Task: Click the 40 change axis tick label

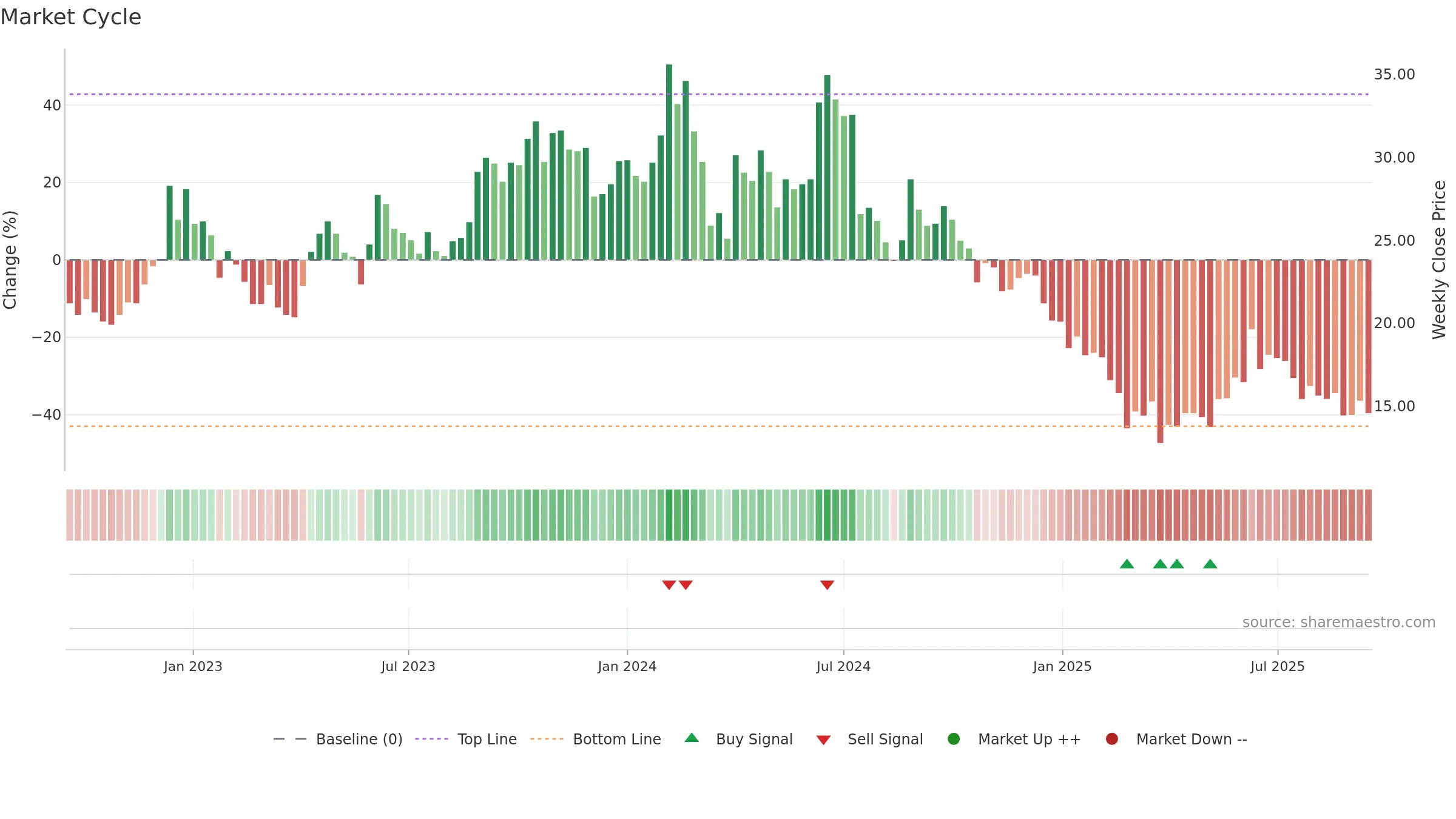Action: 52,105
